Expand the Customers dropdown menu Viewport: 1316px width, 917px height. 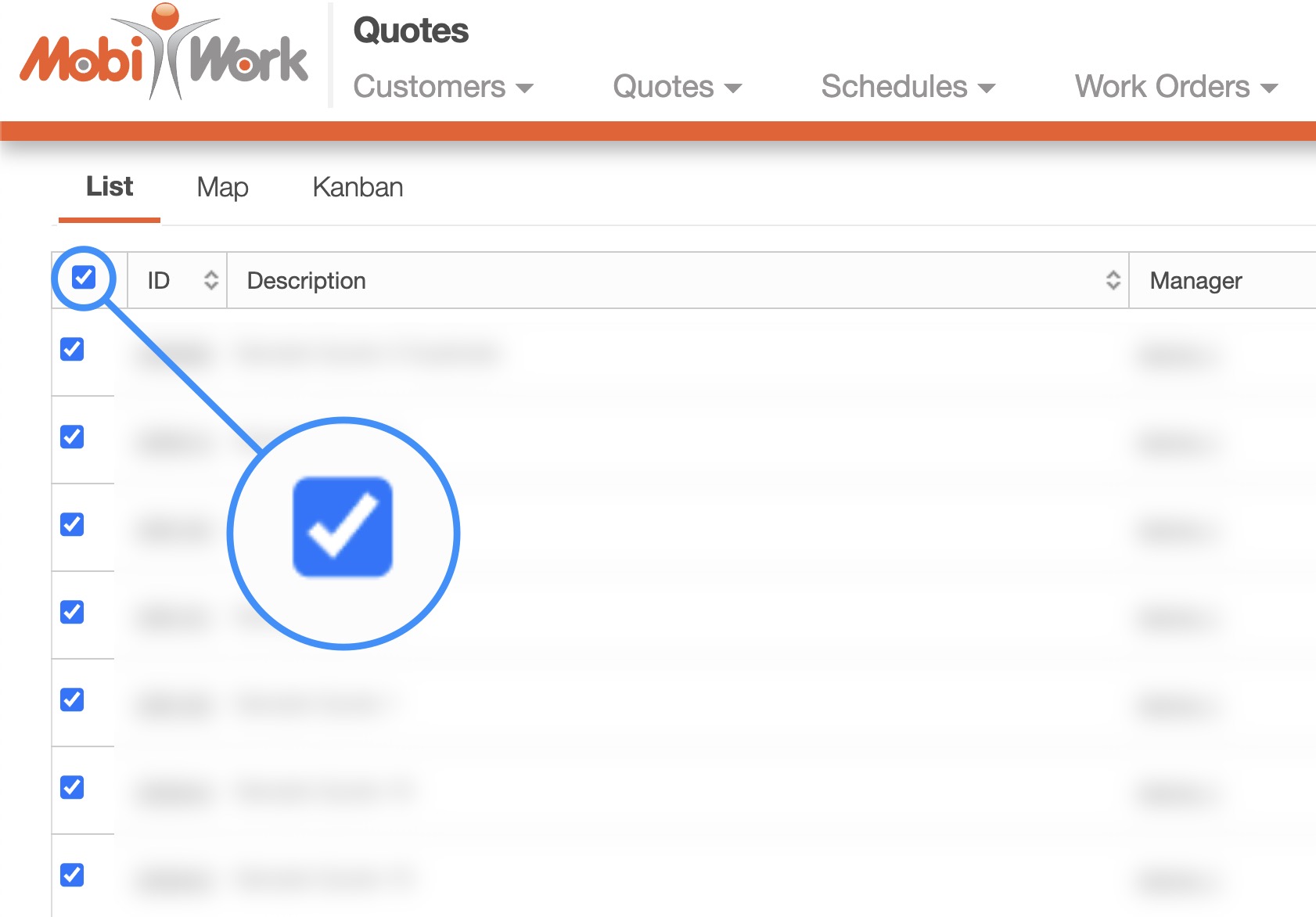443,87
